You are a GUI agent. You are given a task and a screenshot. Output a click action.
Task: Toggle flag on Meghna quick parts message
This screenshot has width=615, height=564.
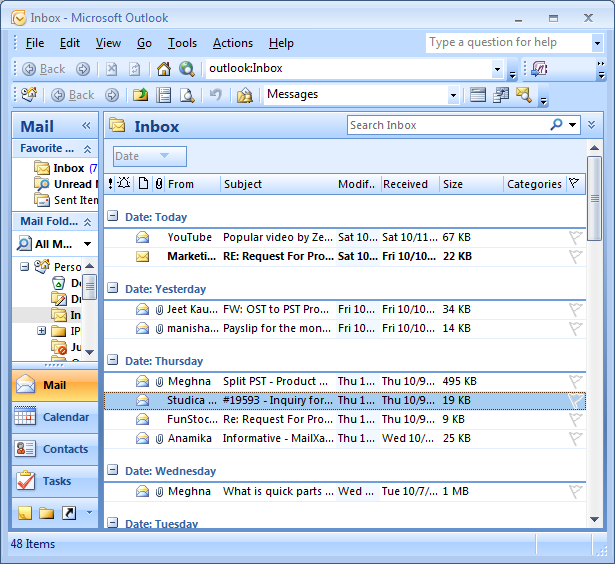[576, 491]
